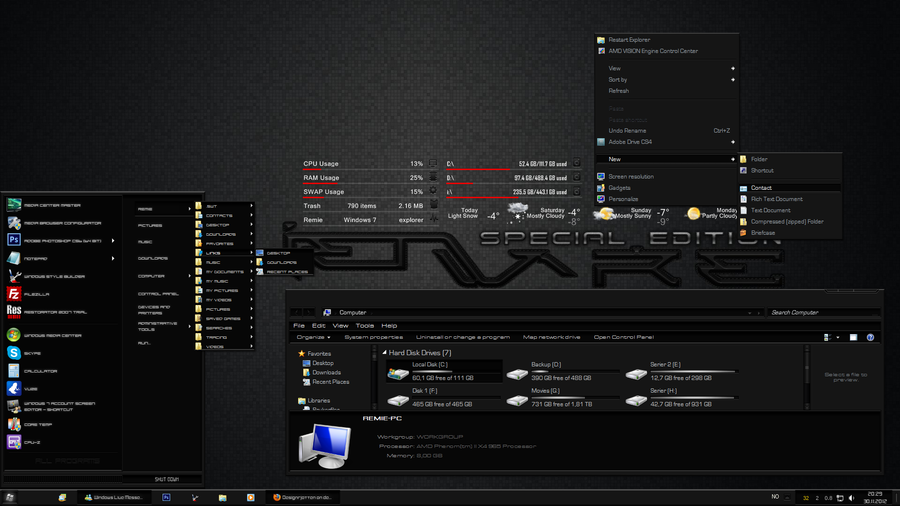This screenshot has height=506, width=900.
Task: Open the Tools menu in Explorer
Action: click(x=365, y=325)
